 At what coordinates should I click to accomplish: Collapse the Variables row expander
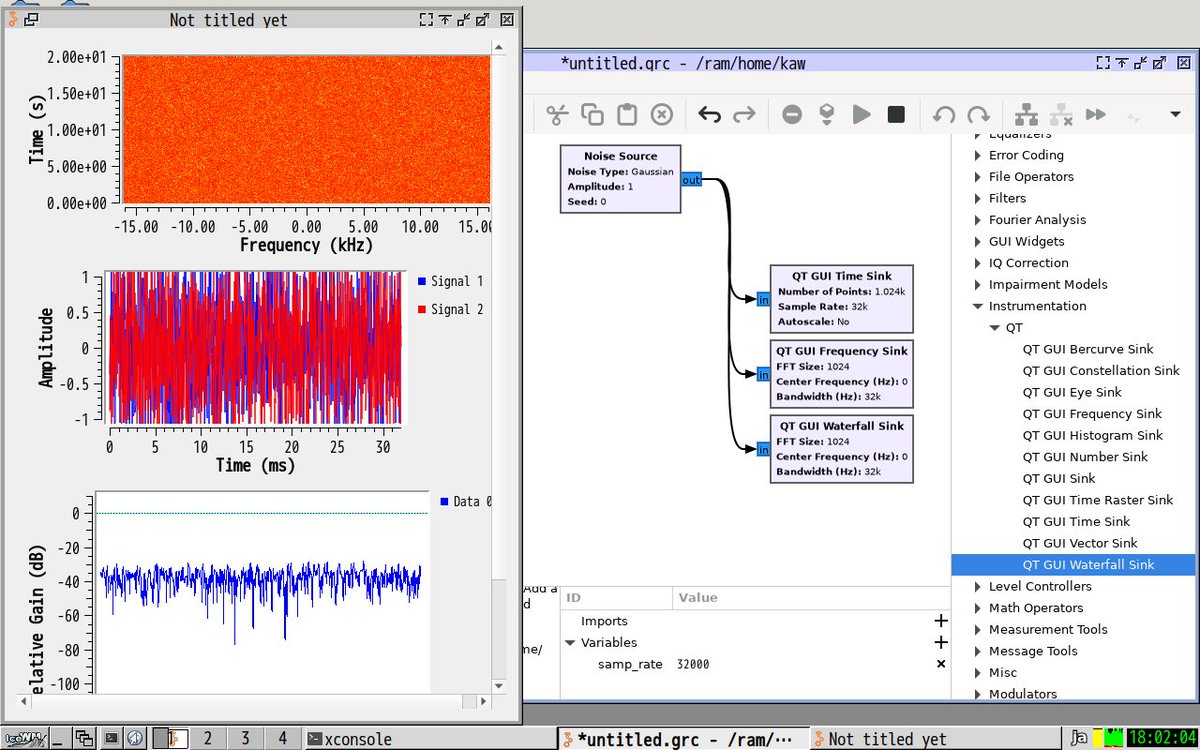pos(570,643)
